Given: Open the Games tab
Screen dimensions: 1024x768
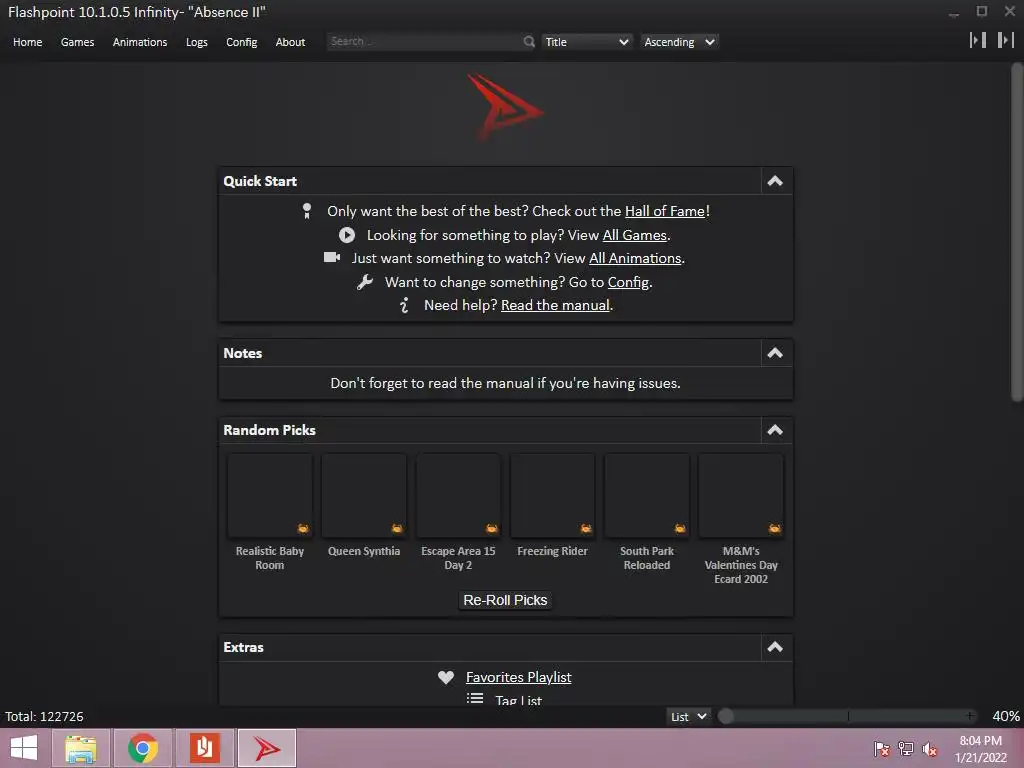Looking at the screenshot, I should (x=77, y=42).
